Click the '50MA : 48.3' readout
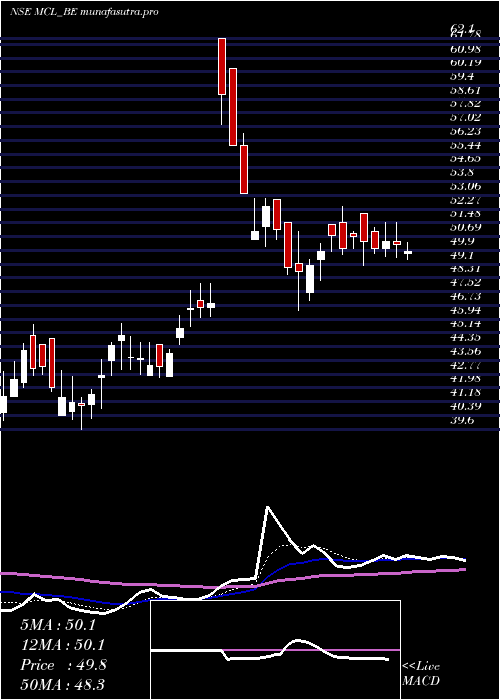Screen dimensions: 500x700 [62, 685]
